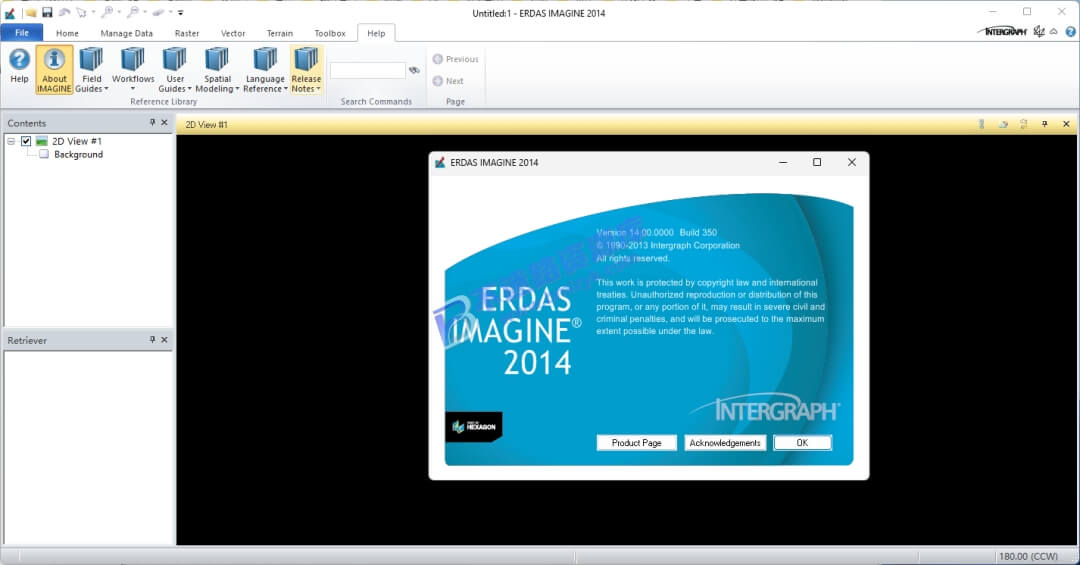The width and height of the screenshot is (1080, 565).
Task: Go to Next help page
Action: pos(448,81)
